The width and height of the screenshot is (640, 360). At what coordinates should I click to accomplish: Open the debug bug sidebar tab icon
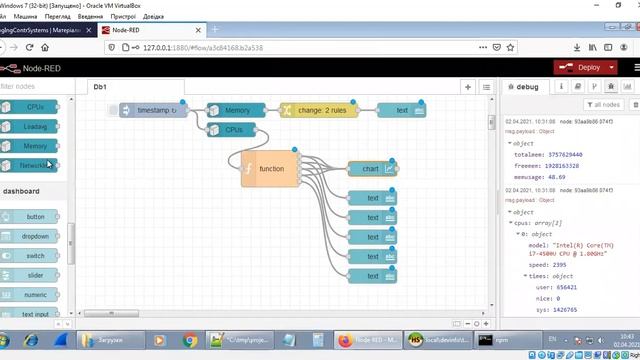[611, 87]
